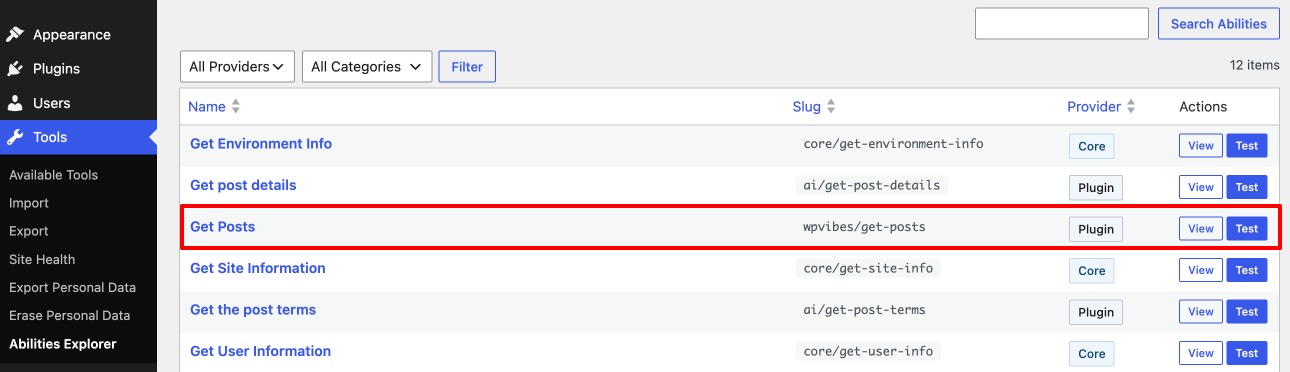Select Export Personal Data menu item

pos(72,287)
